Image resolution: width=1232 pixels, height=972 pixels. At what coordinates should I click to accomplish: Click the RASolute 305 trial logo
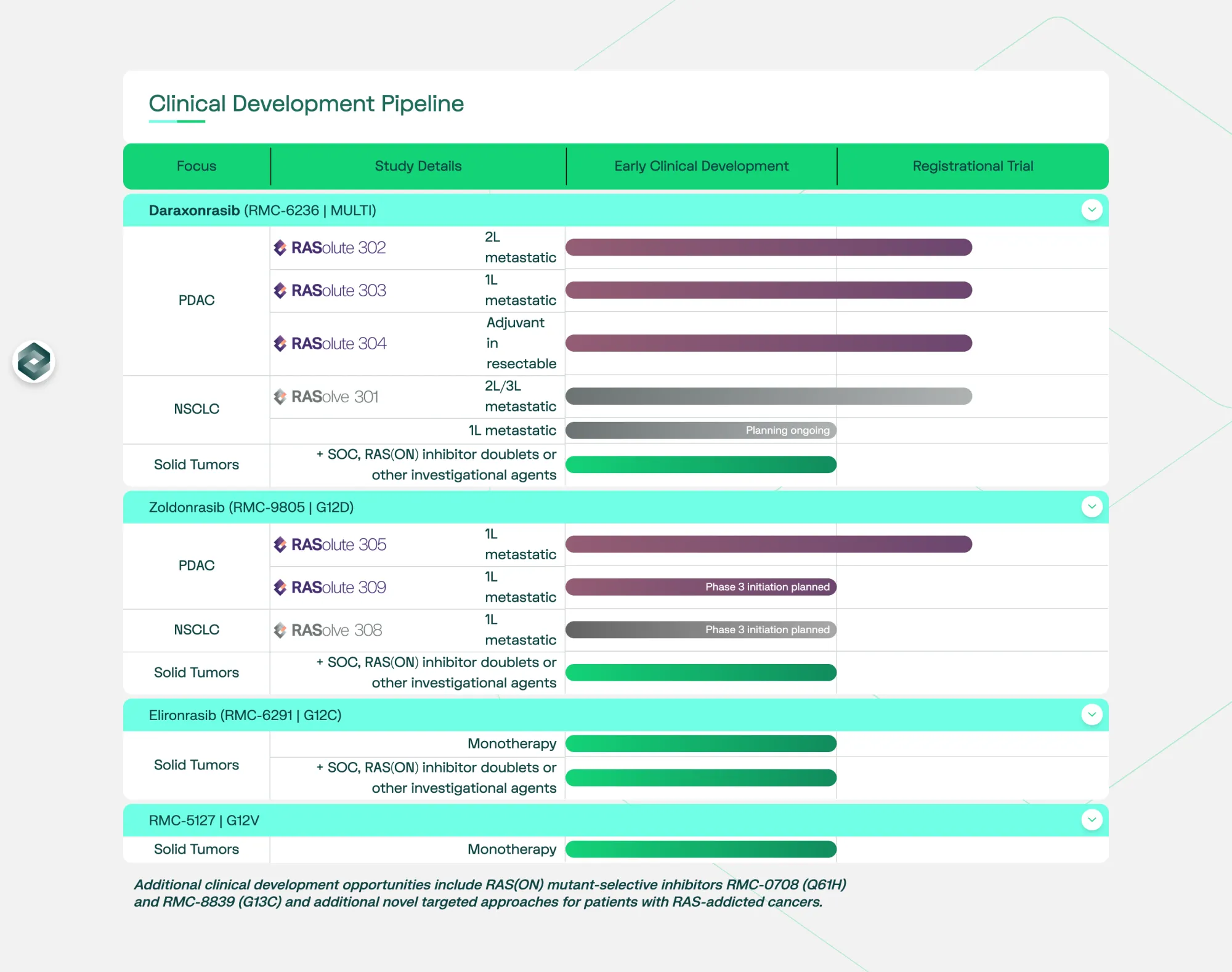pos(330,545)
